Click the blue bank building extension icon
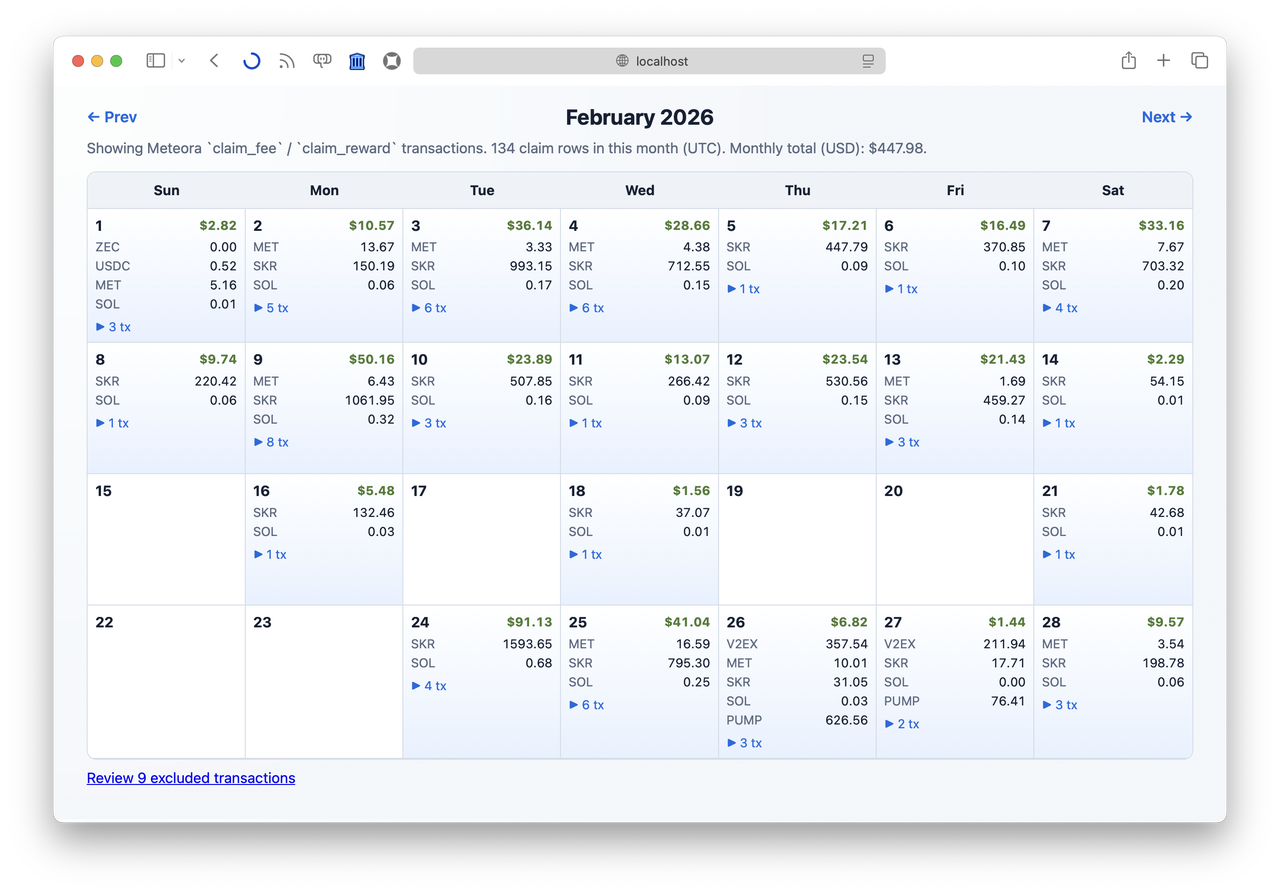 tap(357, 61)
